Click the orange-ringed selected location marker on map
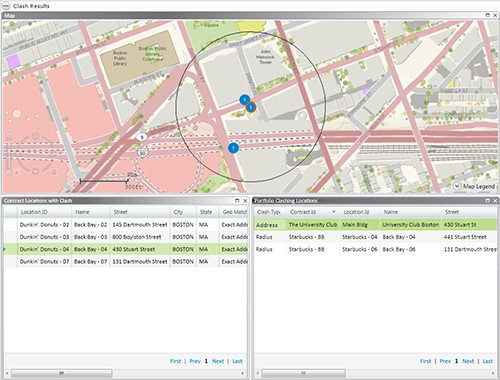Viewport: 500px width, 380px height. [x=251, y=107]
